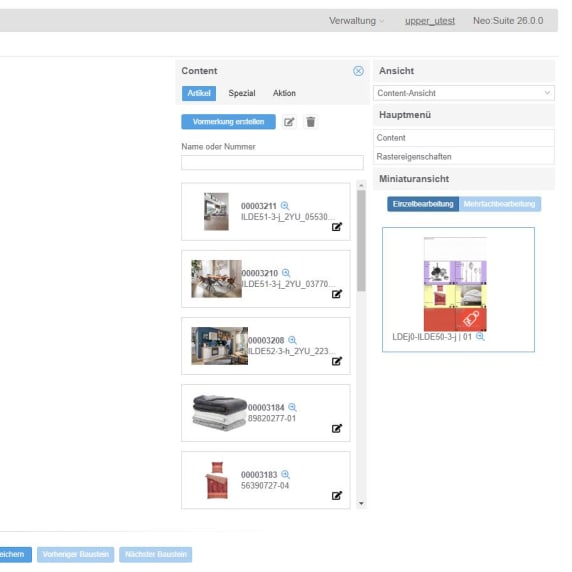Click Vormerkung erstellen button
Image resolution: width=572 pixels, height=572 pixels.
pos(228,121)
